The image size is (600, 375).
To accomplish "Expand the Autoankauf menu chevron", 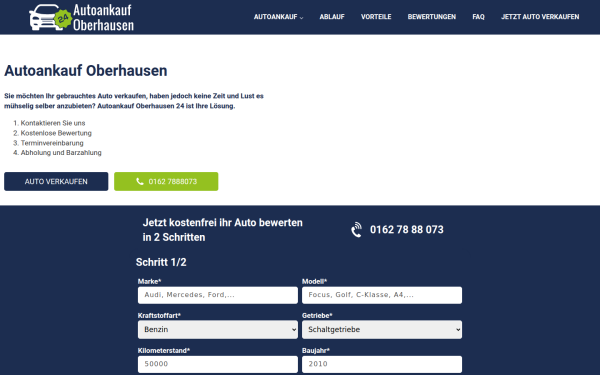I will click(301, 18).
